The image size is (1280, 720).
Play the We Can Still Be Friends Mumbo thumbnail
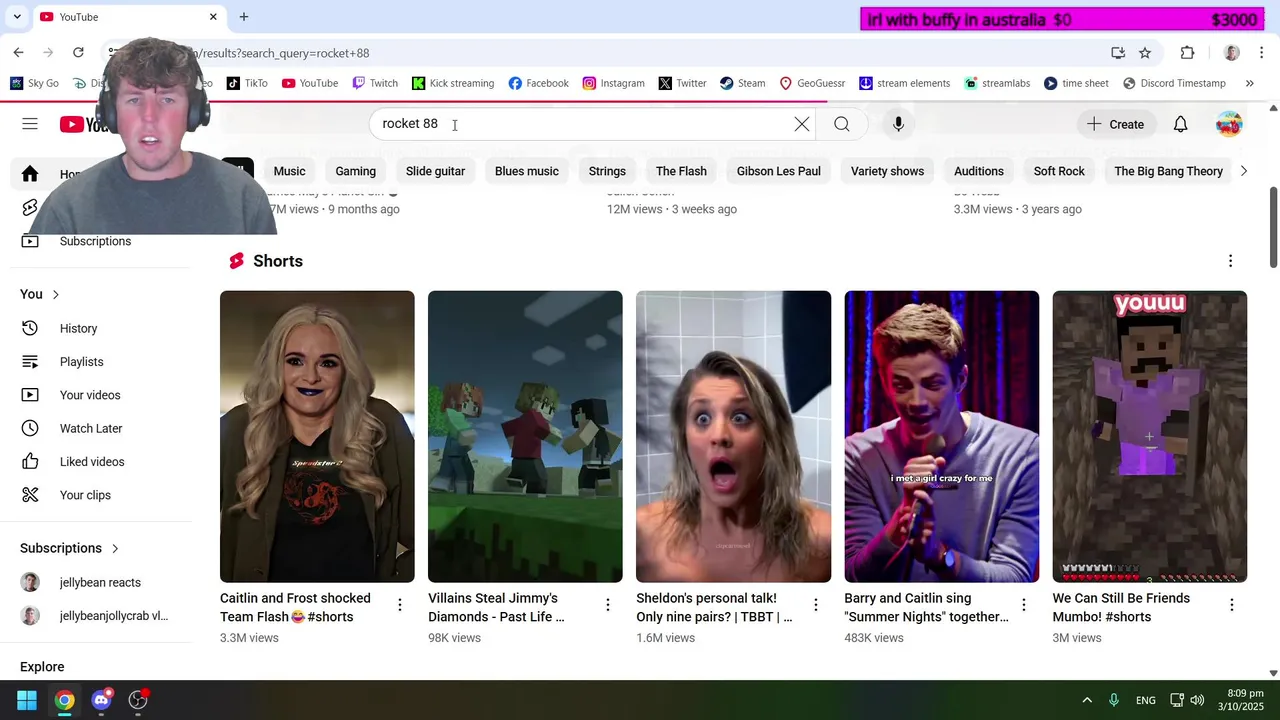[1149, 436]
